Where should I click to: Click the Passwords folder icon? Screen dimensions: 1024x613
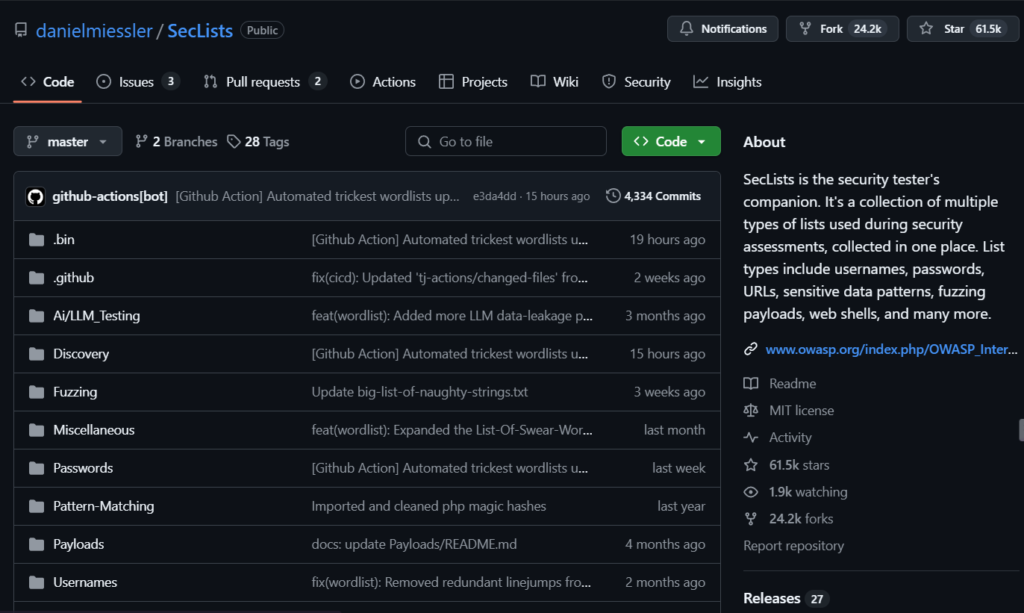[37, 468]
